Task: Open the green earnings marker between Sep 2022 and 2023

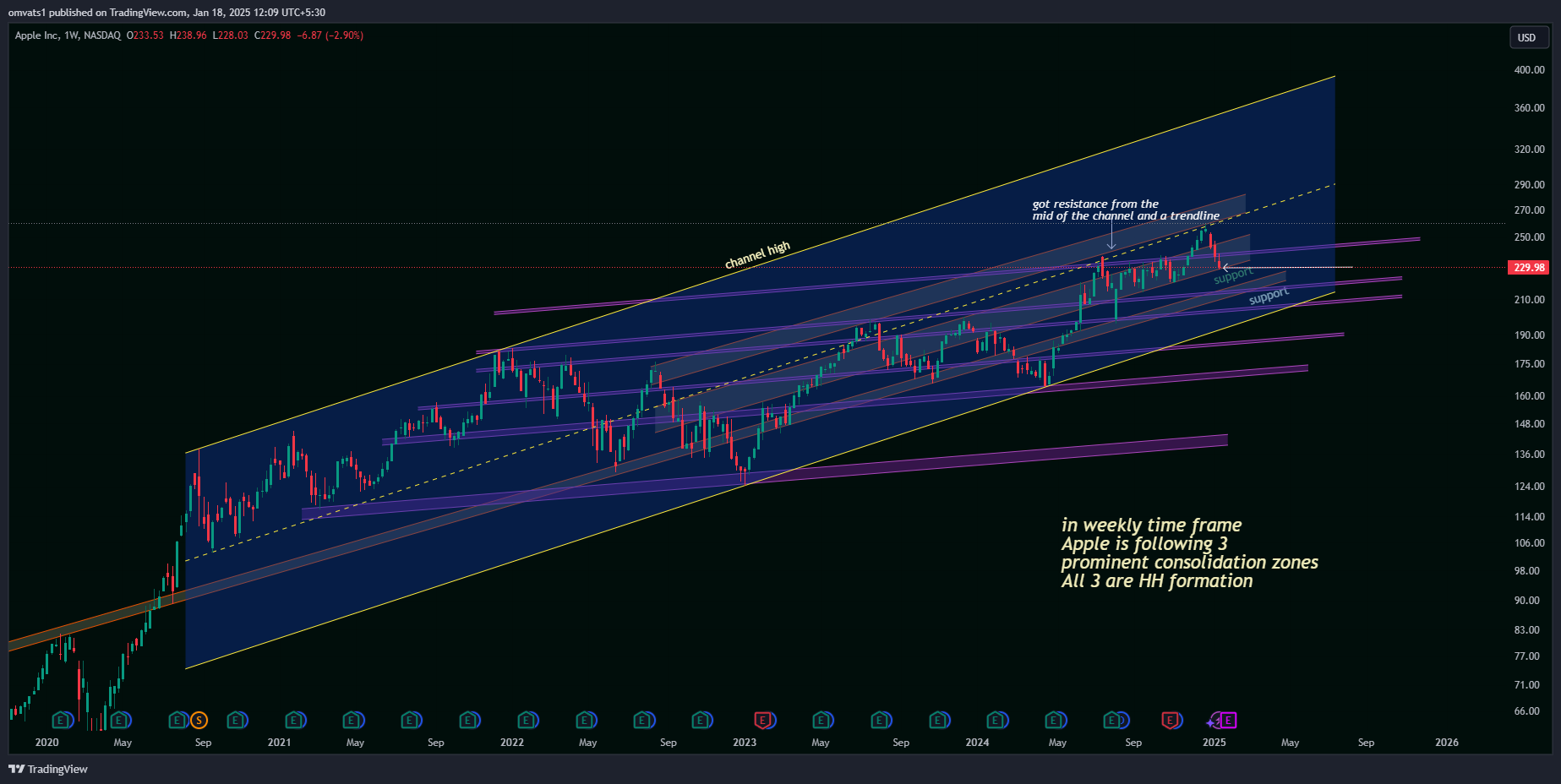Action: [x=701, y=721]
